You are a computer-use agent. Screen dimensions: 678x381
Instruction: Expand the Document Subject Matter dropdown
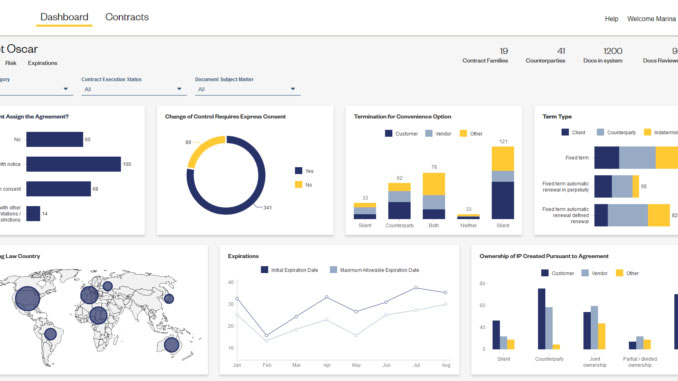(x=247, y=89)
